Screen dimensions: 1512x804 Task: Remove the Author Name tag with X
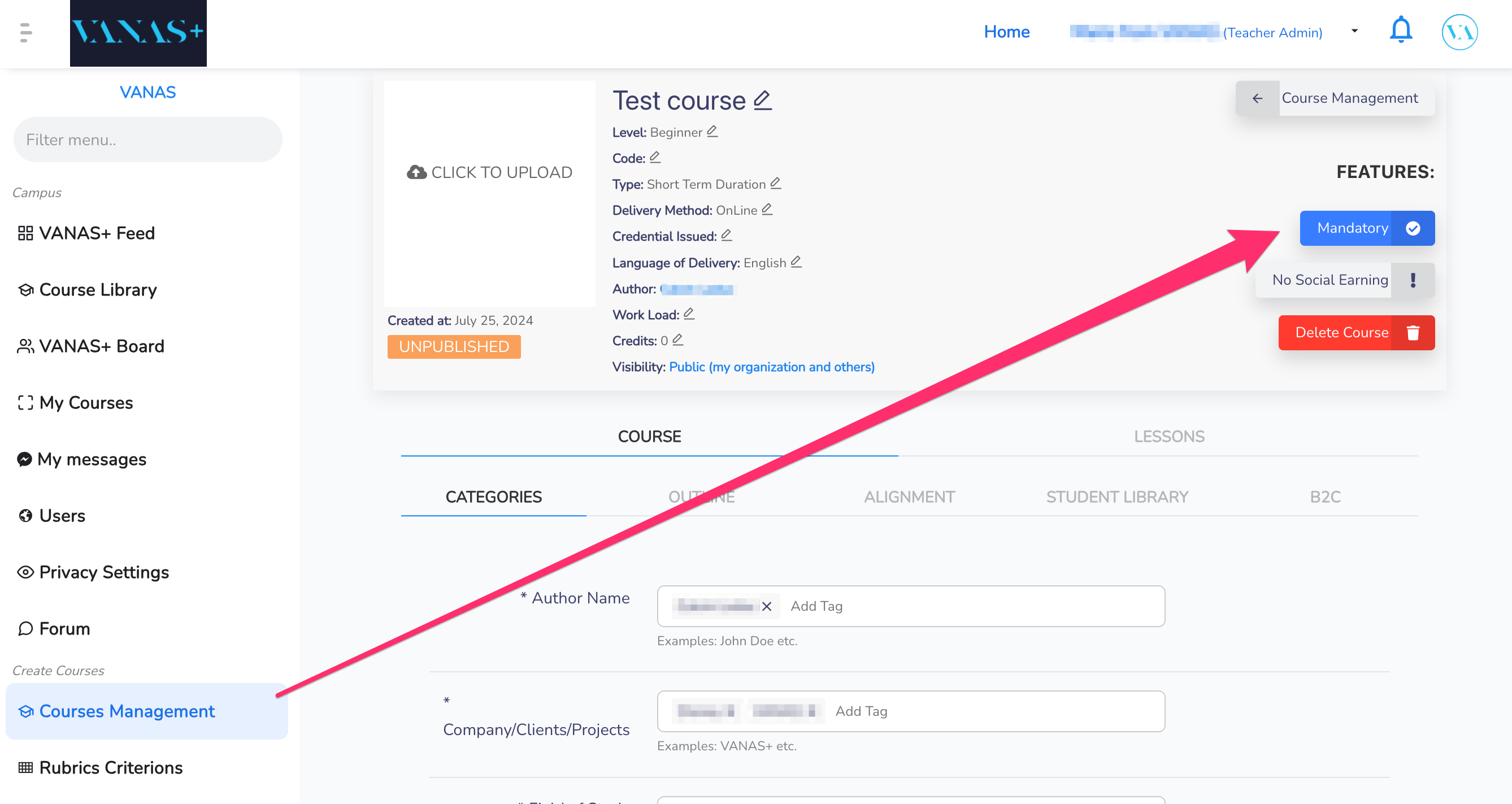coord(767,606)
